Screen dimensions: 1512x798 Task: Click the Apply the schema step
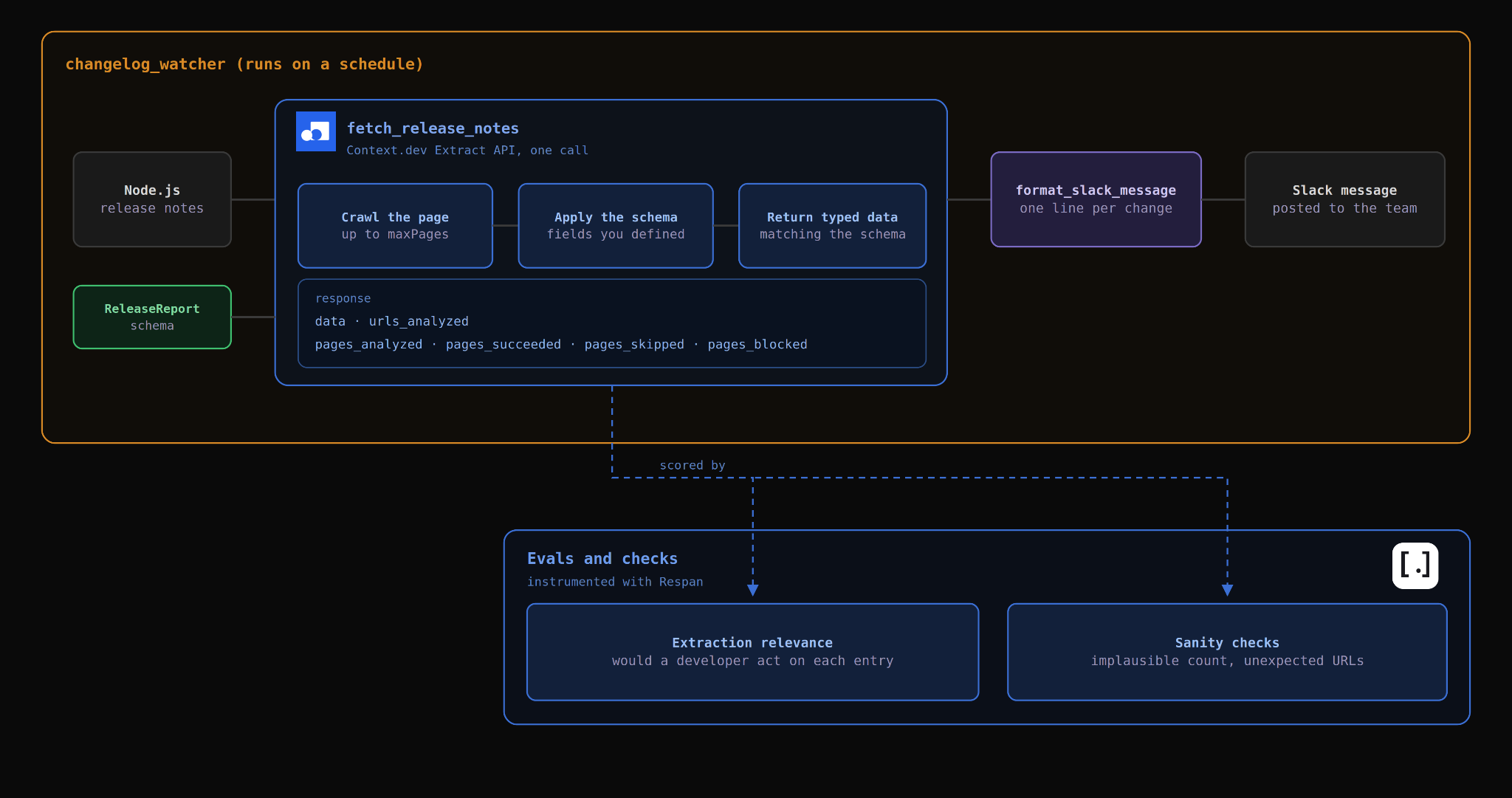click(x=616, y=226)
